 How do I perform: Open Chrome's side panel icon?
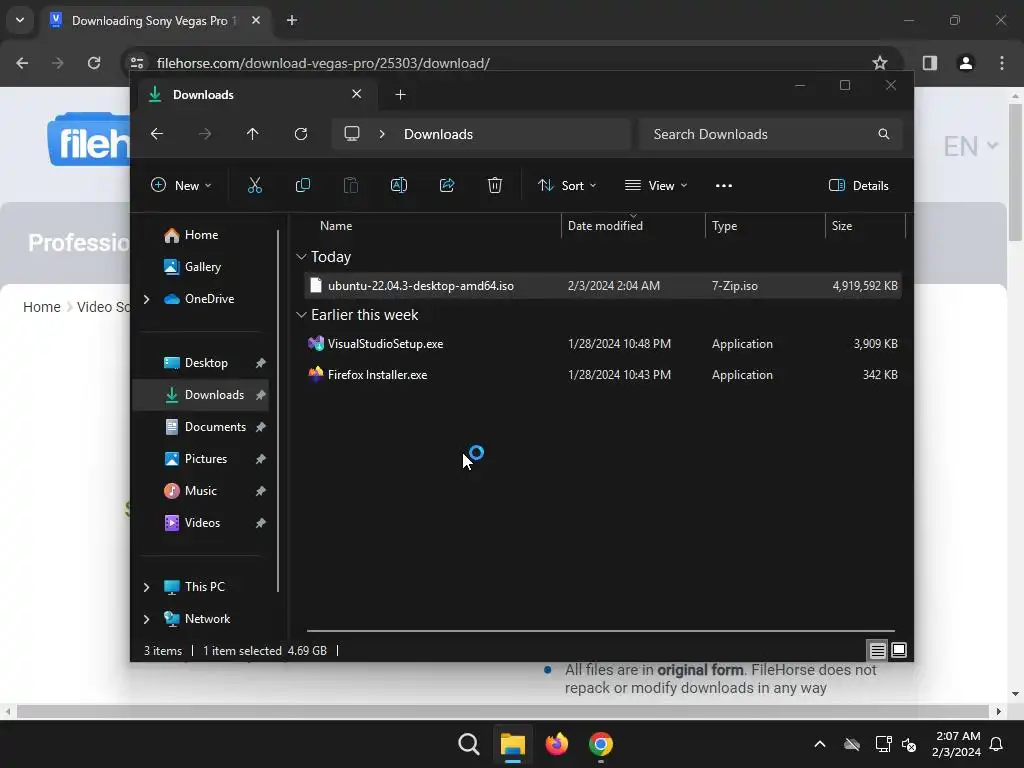click(x=930, y=63)
